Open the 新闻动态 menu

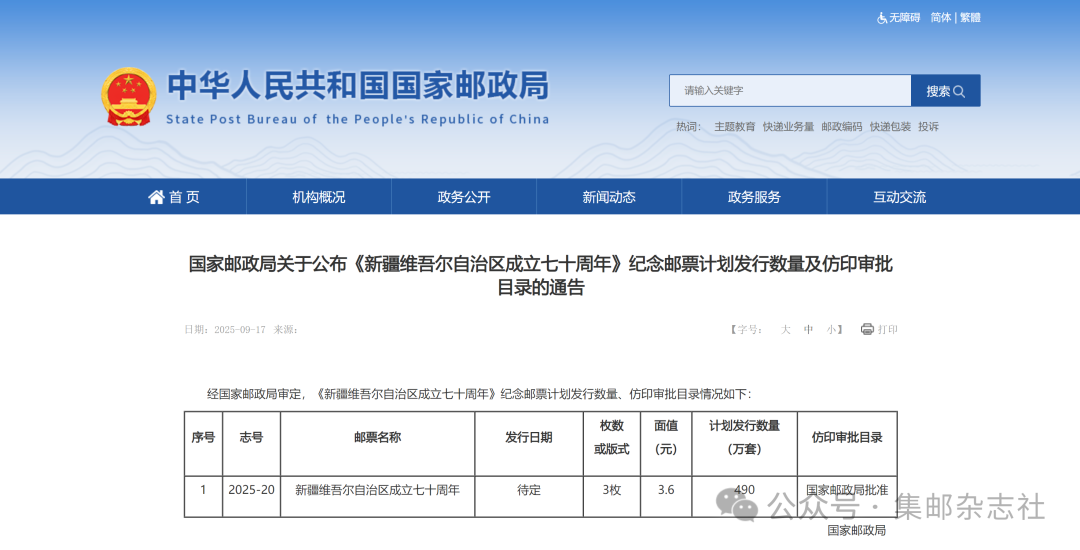point(609,197)
